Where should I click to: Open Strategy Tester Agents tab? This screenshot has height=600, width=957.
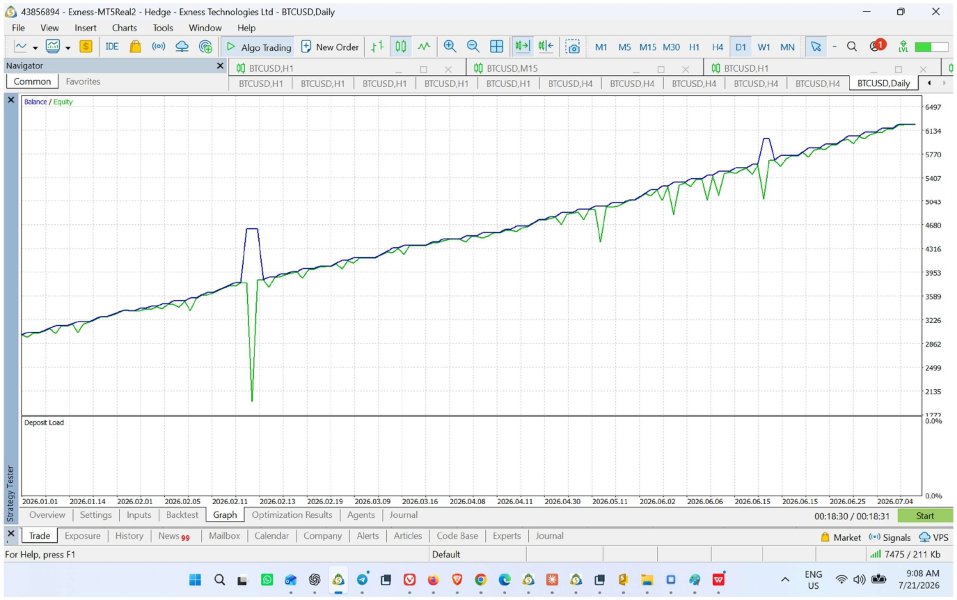point(361,515)
